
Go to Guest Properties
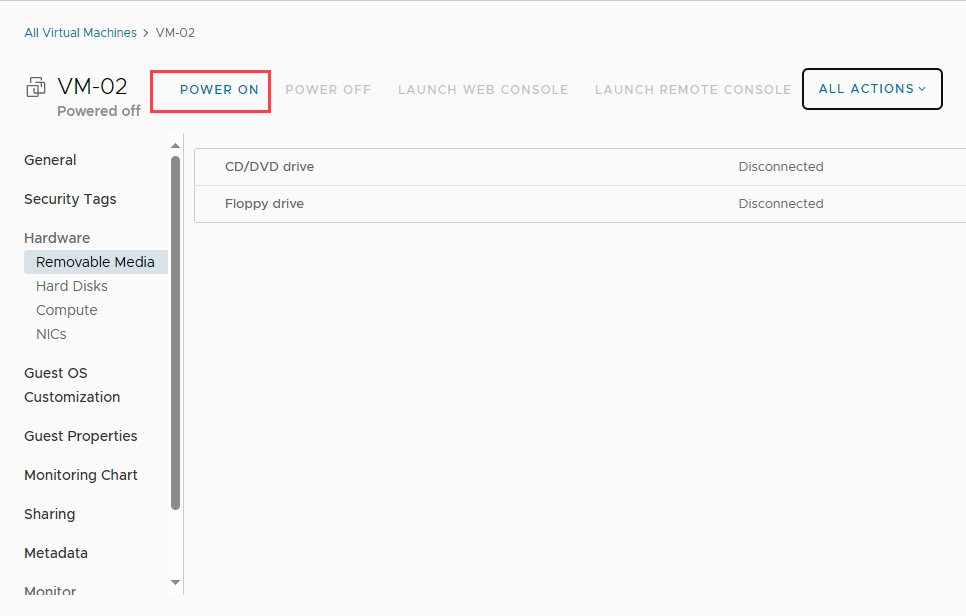tap(81, 436)
